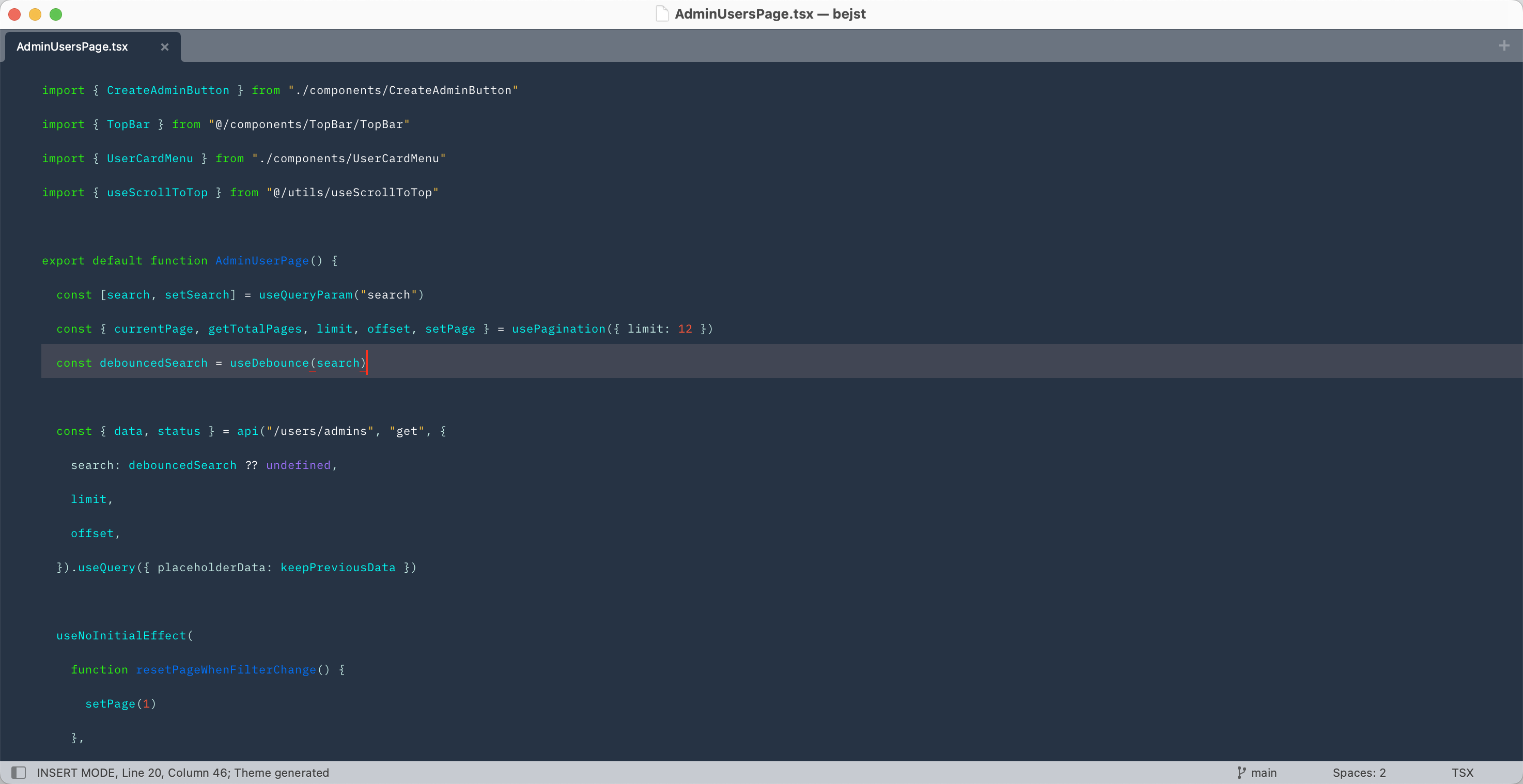Click the useQueryParam call
Image resolution: width=1523 pixels, height=784 pixels.
306,295
